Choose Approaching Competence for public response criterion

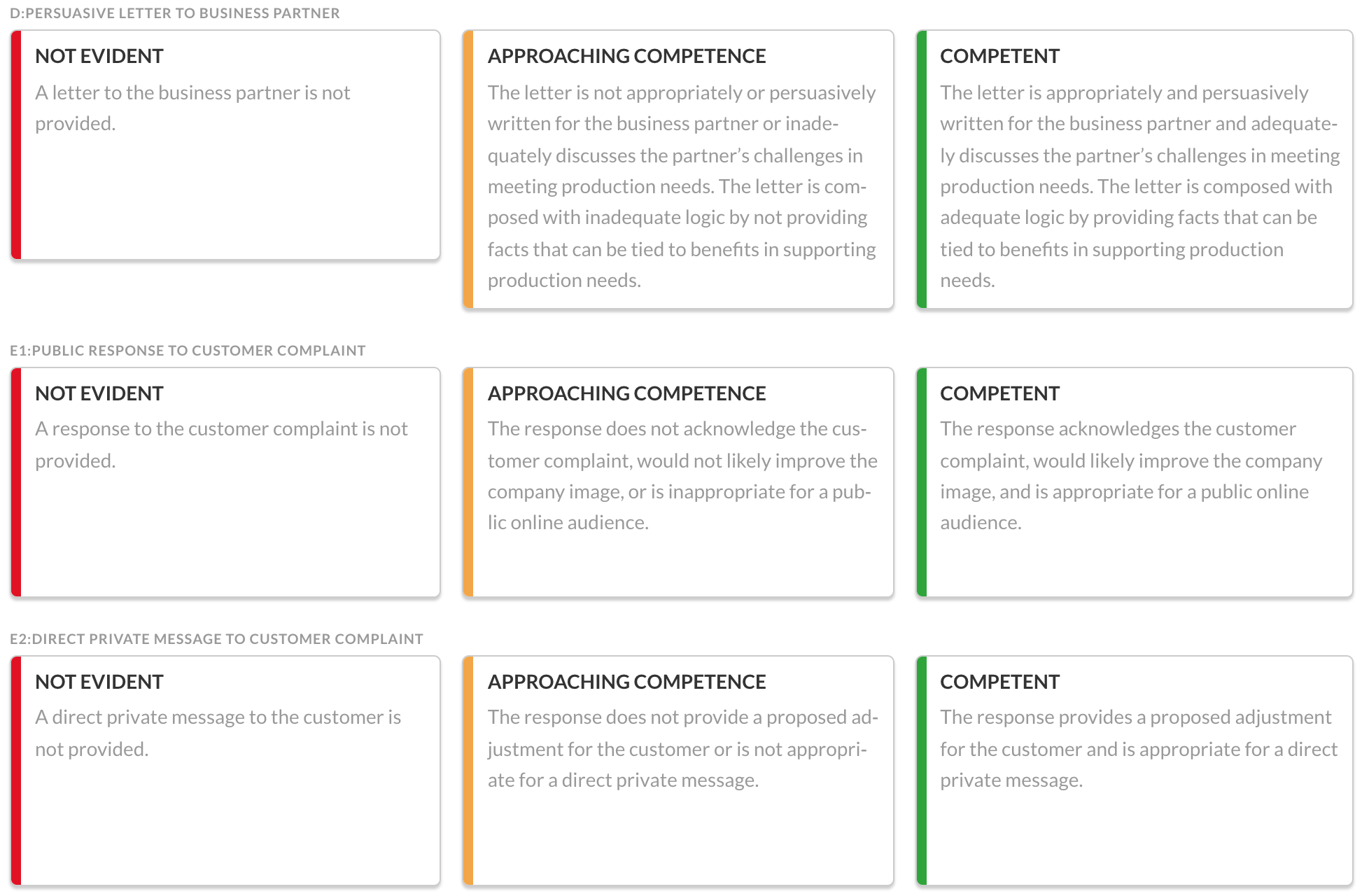(x=678, y=482)
